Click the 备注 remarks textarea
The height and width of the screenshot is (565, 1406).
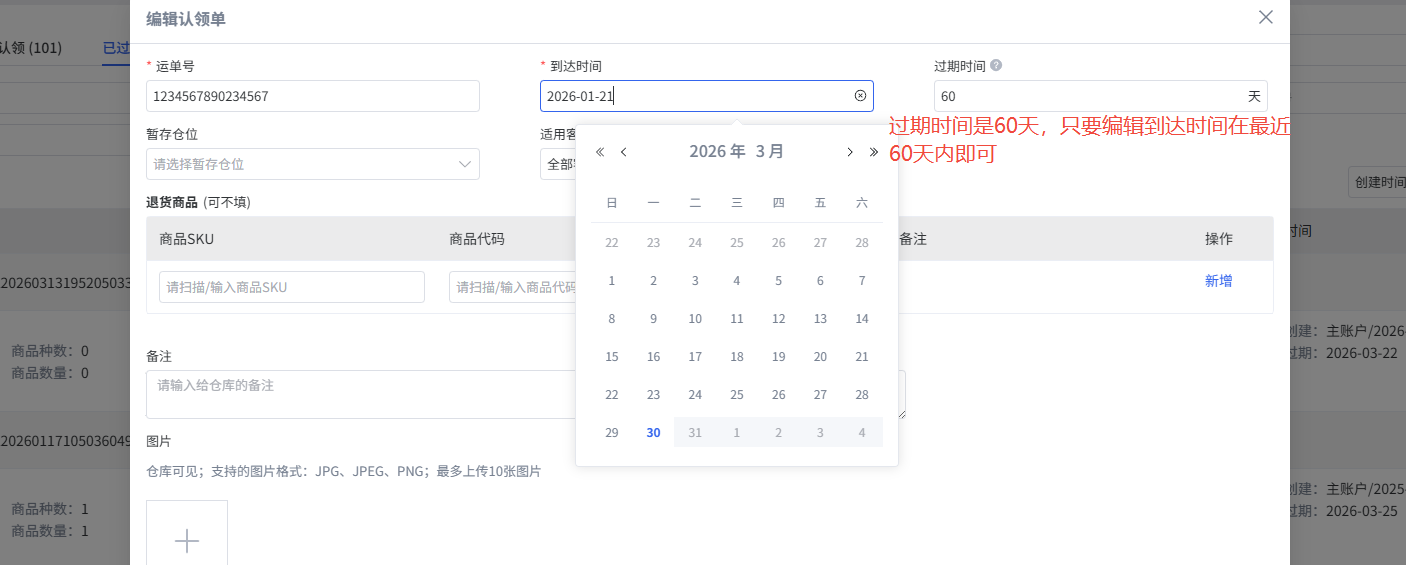(x=360, y=394)
